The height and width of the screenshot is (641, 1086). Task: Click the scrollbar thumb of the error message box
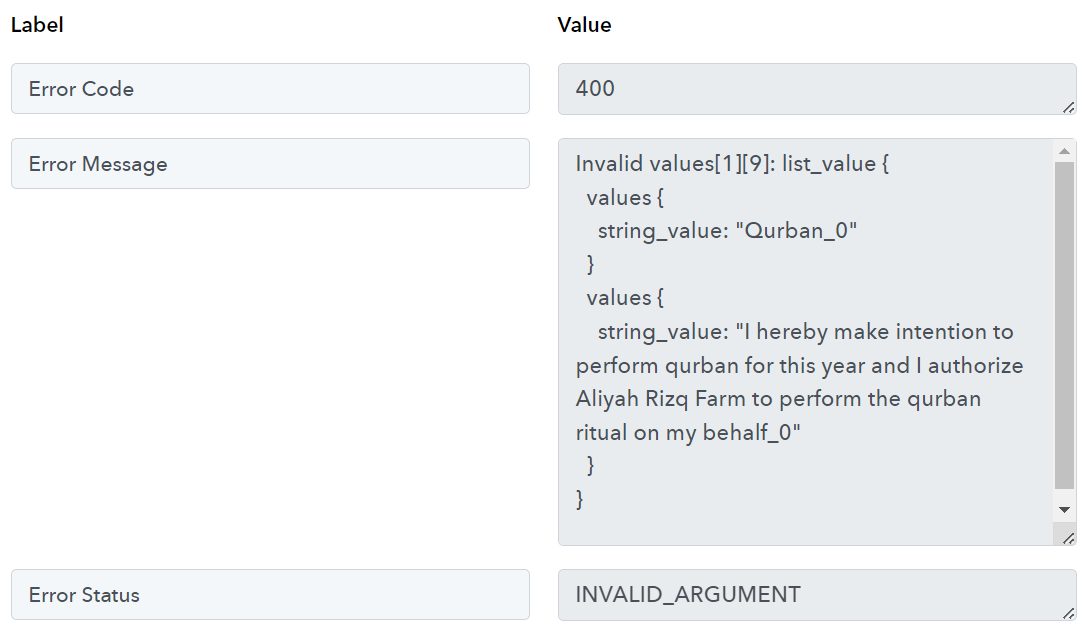[x=1064, y=325]
